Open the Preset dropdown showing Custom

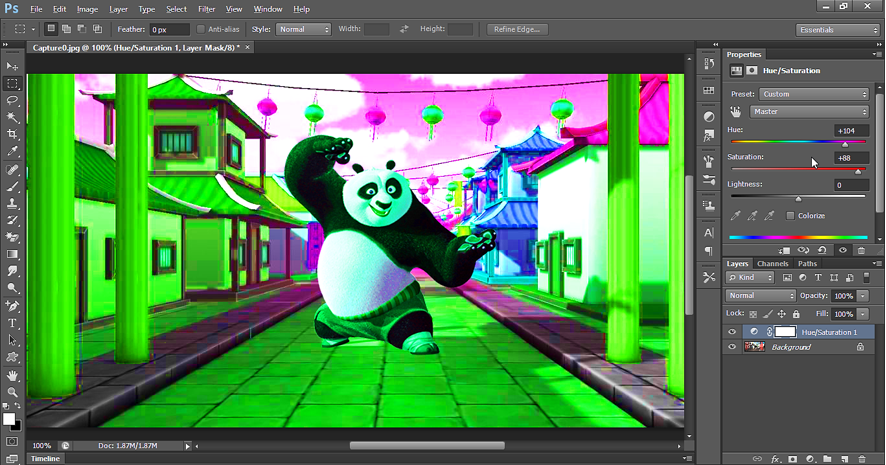point(814,94)
